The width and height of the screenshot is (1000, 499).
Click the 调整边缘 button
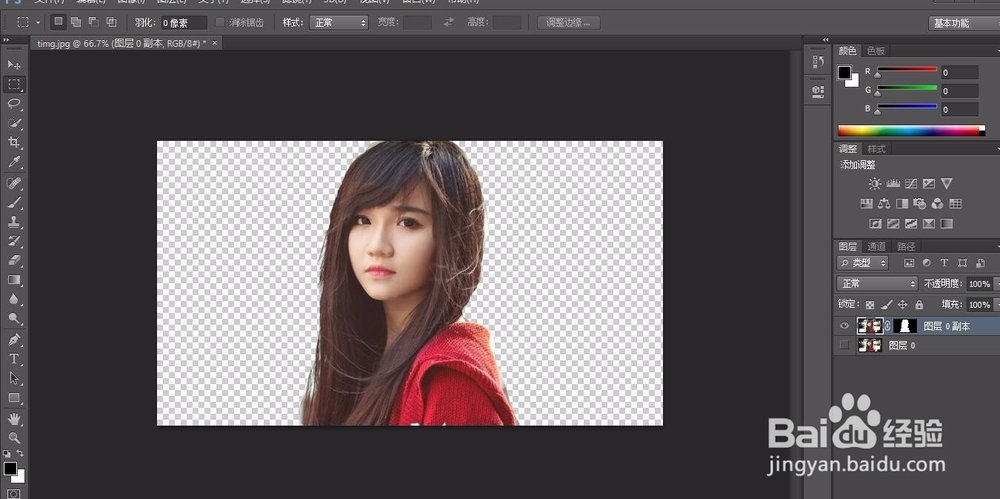[568, 22]
